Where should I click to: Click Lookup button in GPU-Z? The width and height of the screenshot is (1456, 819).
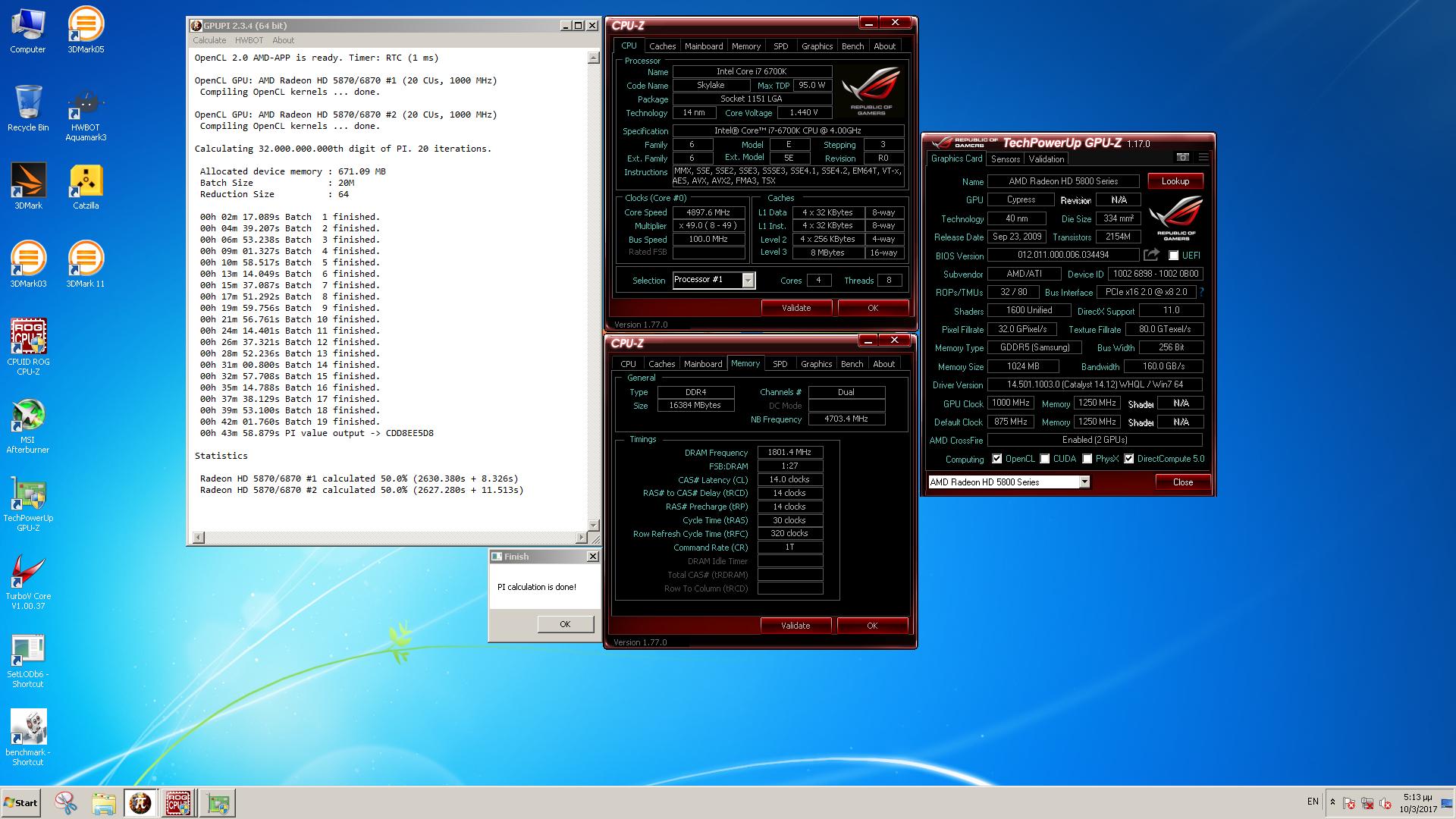click(x=1175, y=181)
